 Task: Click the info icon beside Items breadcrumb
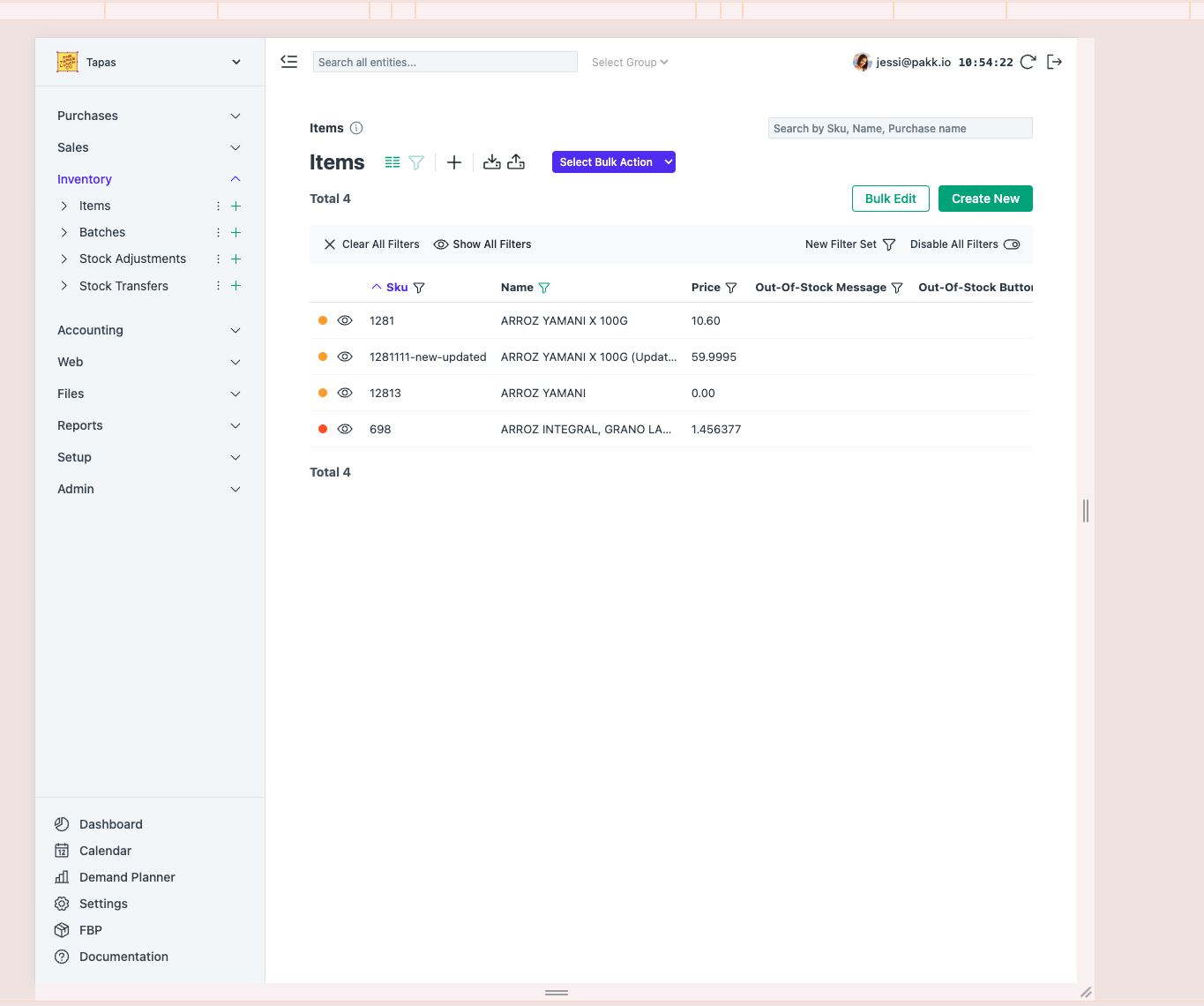(356, 128)
